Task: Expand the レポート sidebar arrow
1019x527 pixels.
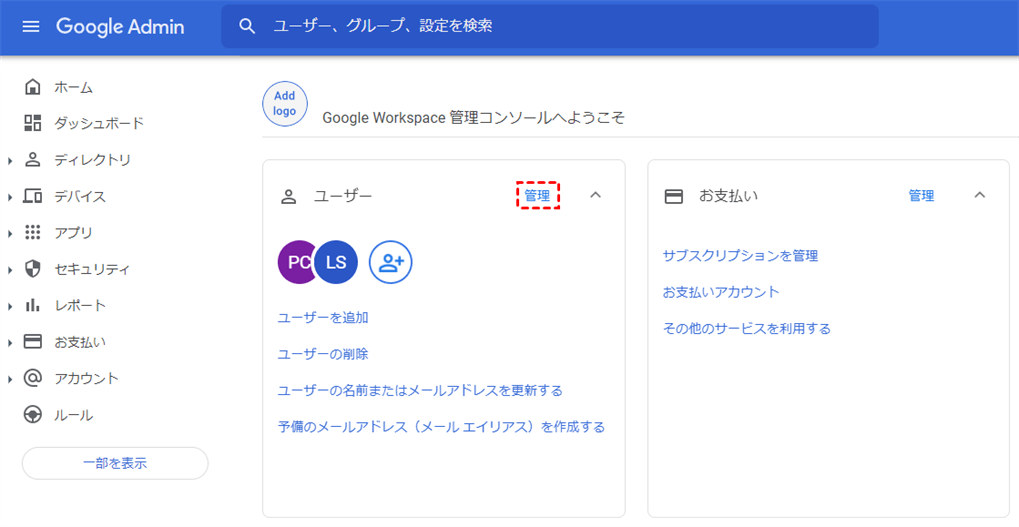Action: 10,306
